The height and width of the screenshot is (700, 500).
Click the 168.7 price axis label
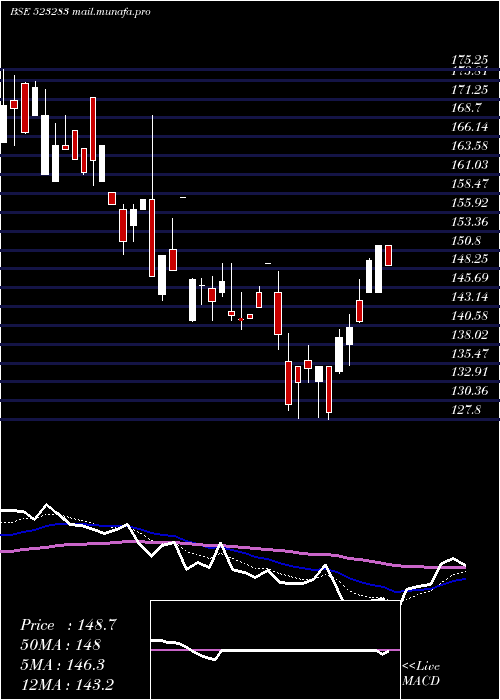pyautogui.click(x=466, y=108)
